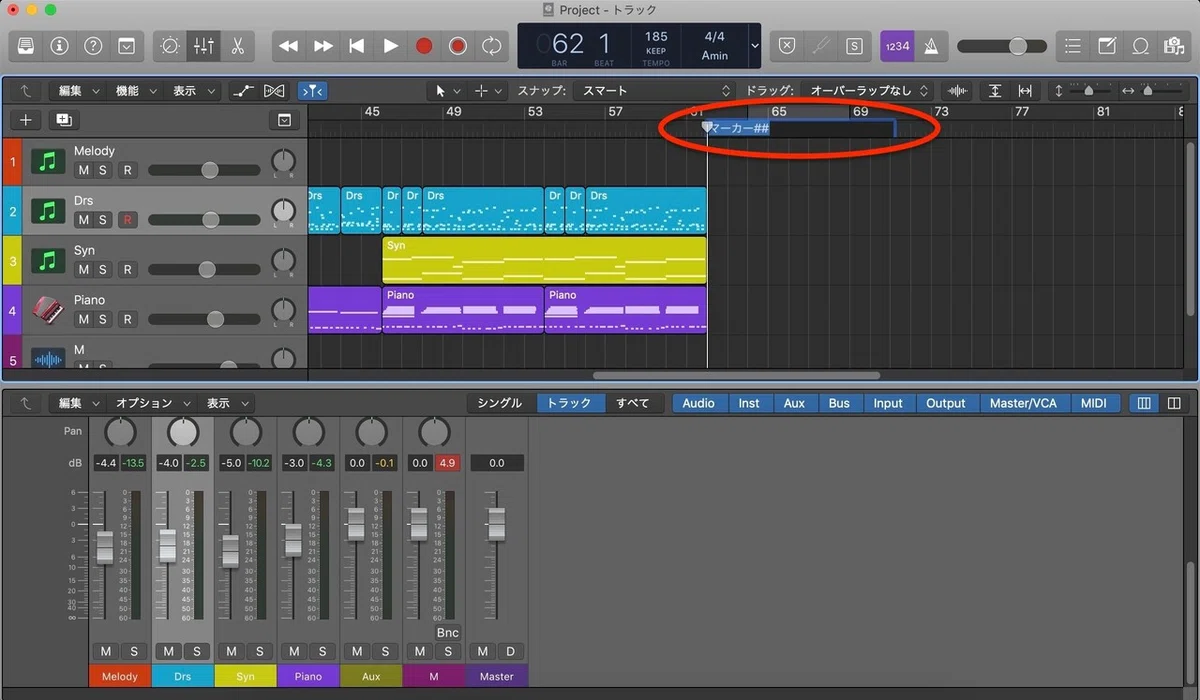The width and height of the screenshot is (1200, 700).
Task: Toggle the Audio channel filter button
Action: 698,403
